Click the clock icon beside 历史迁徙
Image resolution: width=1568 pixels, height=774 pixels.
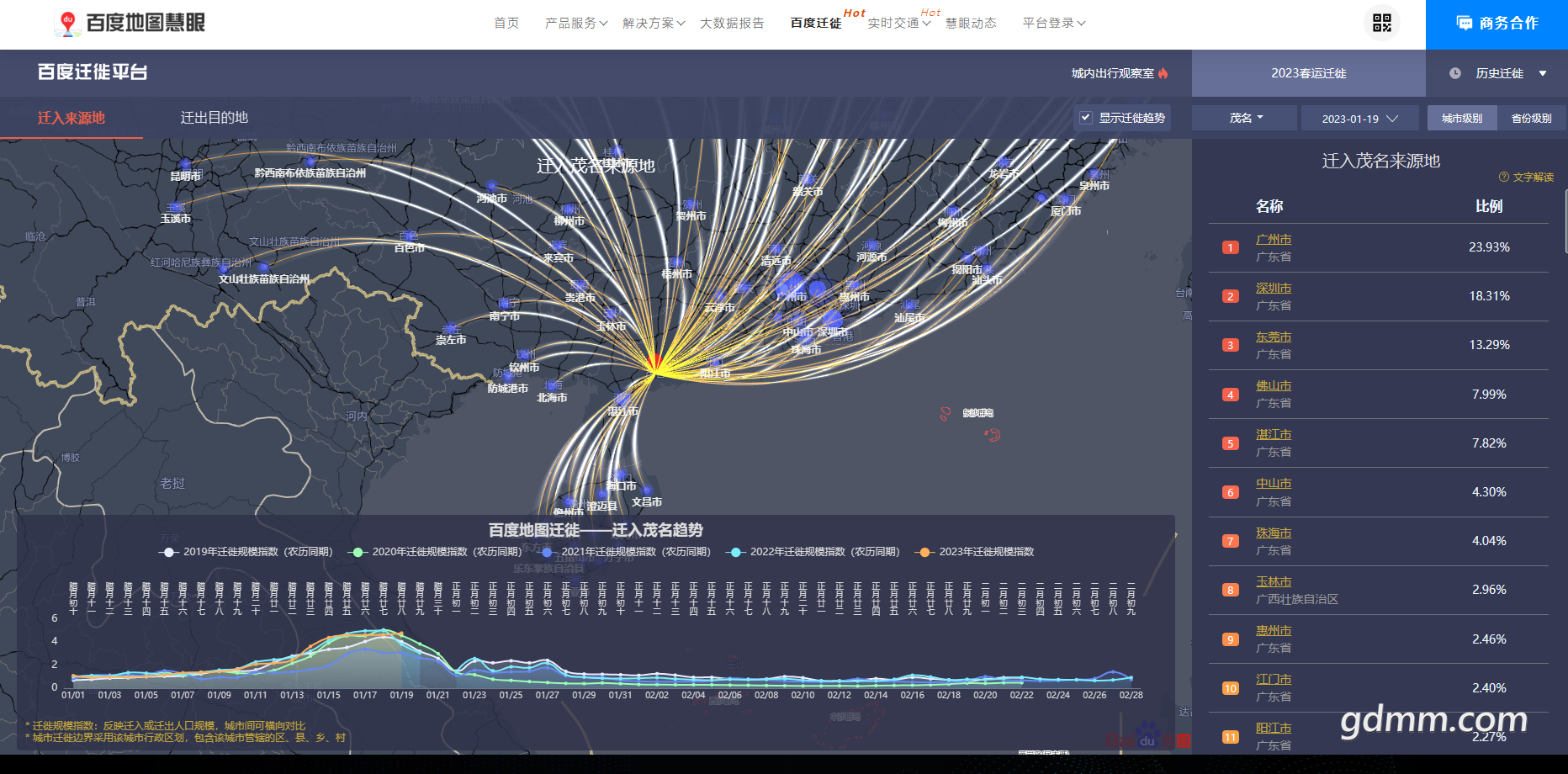1455,73
